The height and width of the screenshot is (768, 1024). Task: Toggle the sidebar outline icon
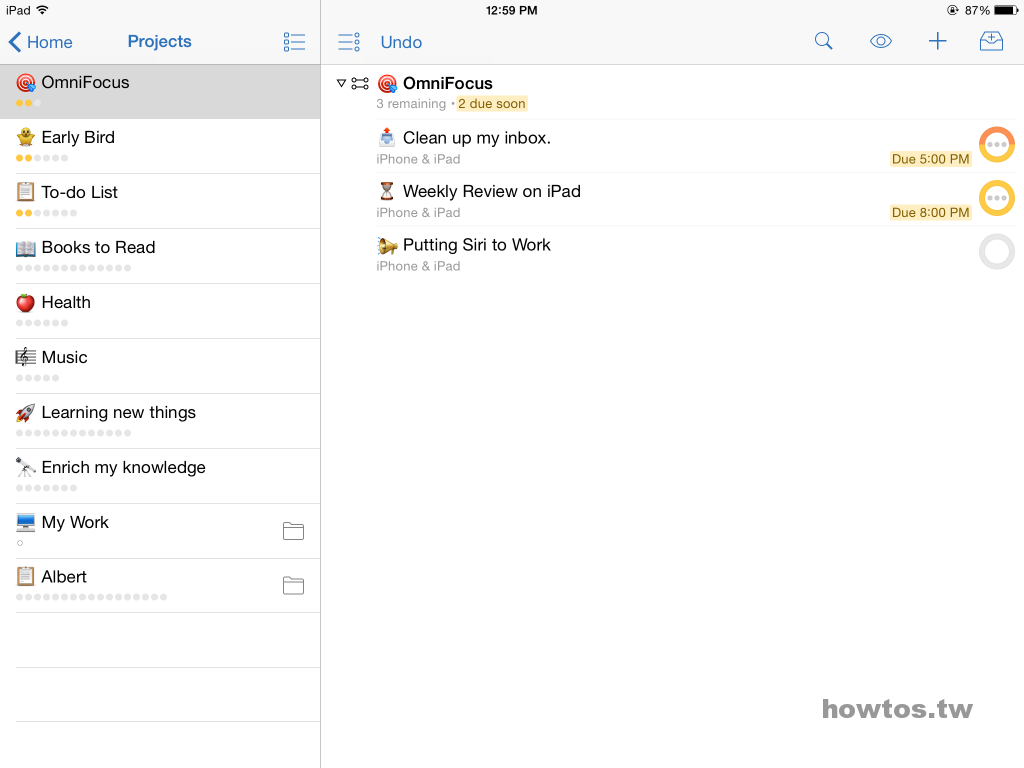point(349,42)
